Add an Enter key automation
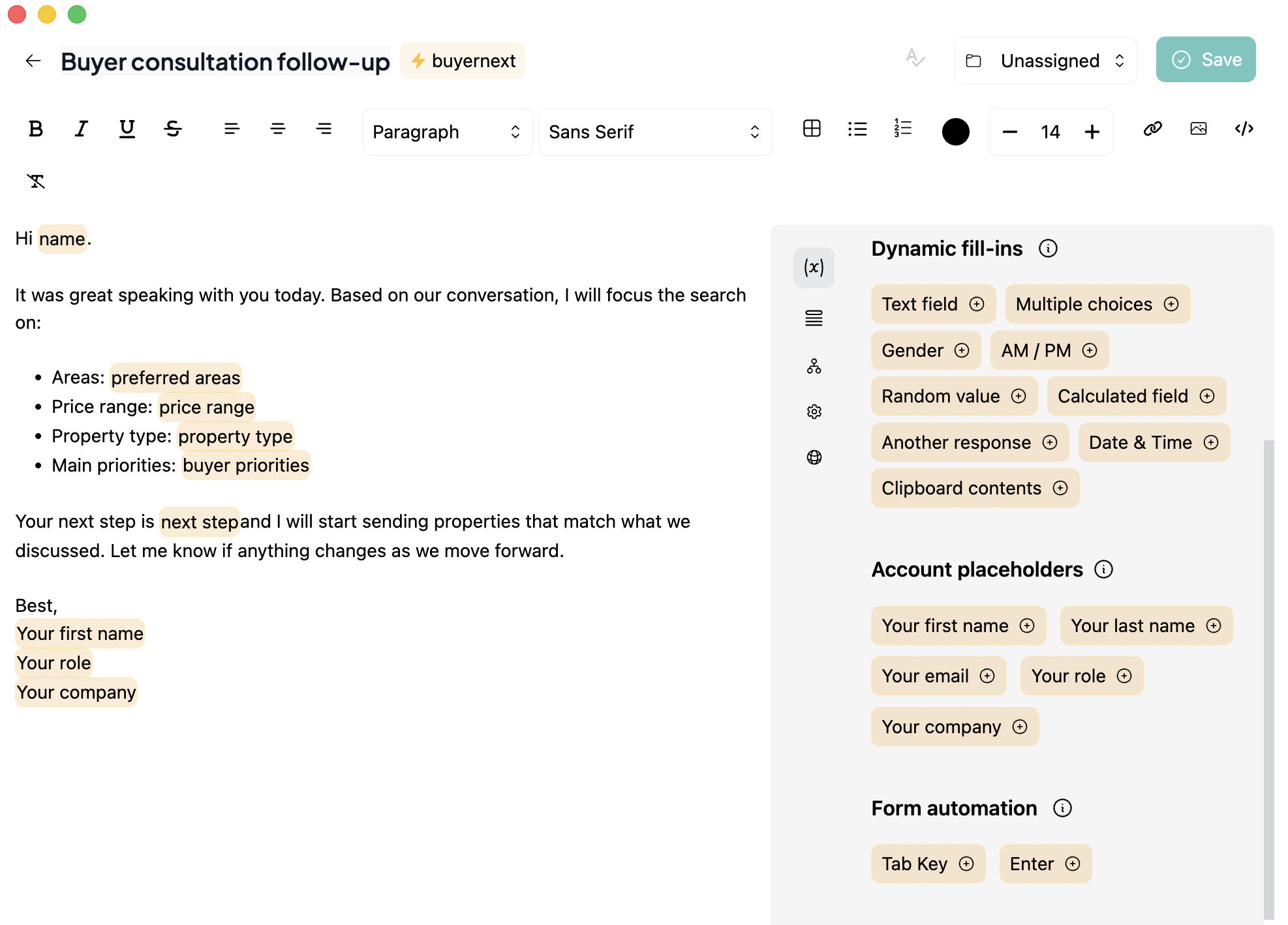1288x925 pixels. (1045, 864)
